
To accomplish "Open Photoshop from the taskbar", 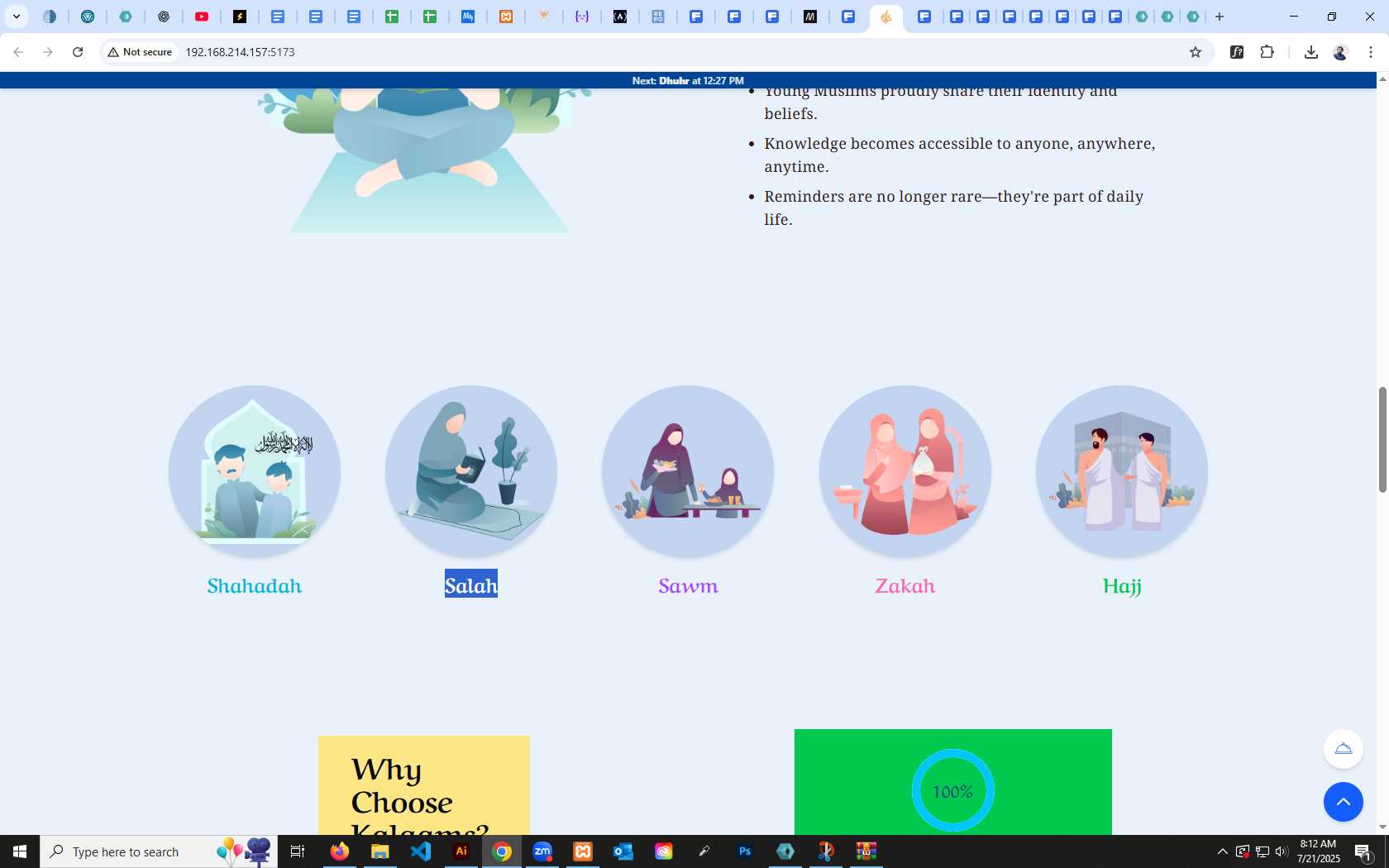I will click(745, 851).
